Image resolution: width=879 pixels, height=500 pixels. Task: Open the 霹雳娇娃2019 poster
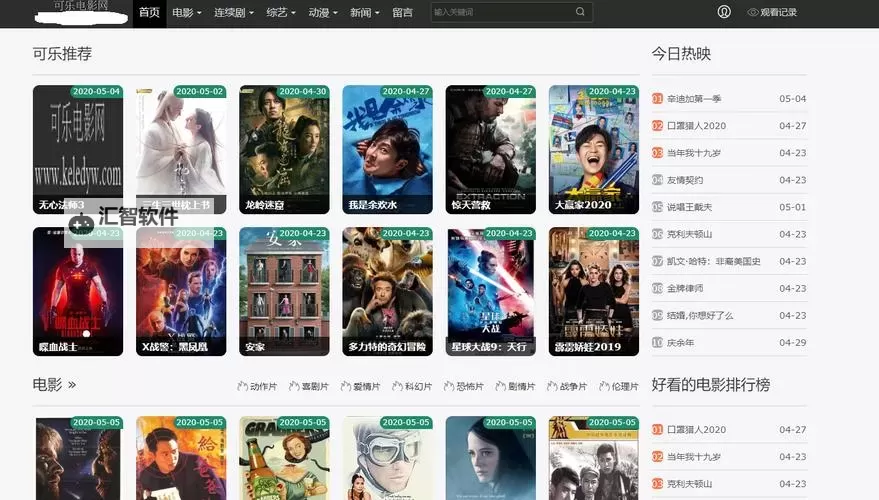594,291
